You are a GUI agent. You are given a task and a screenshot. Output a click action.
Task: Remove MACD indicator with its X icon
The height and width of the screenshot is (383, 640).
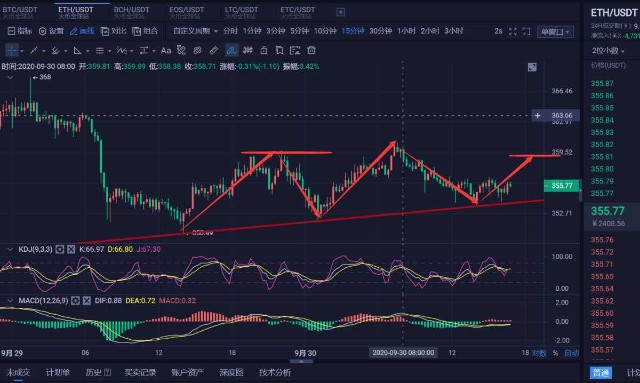87,301
